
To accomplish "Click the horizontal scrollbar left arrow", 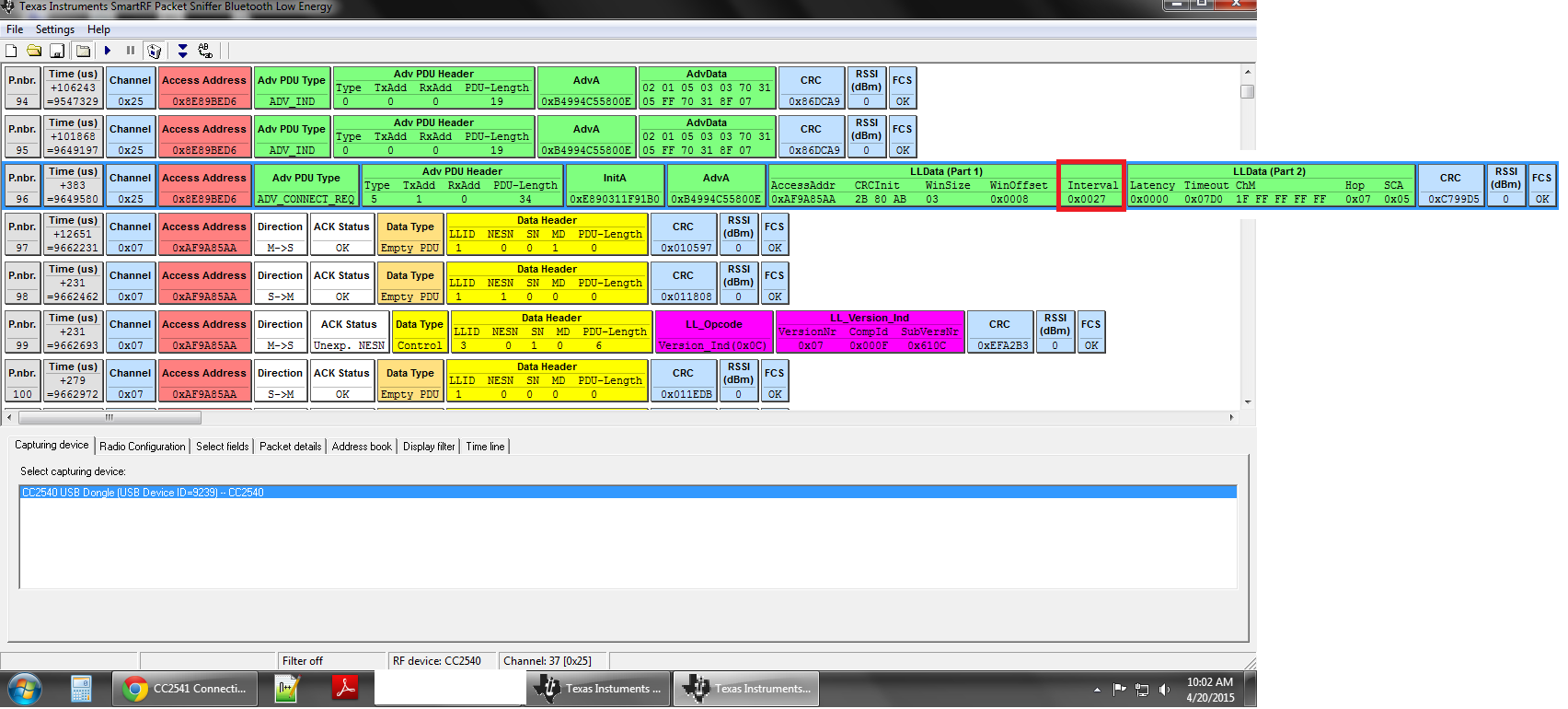I will [x=10, y=418].
